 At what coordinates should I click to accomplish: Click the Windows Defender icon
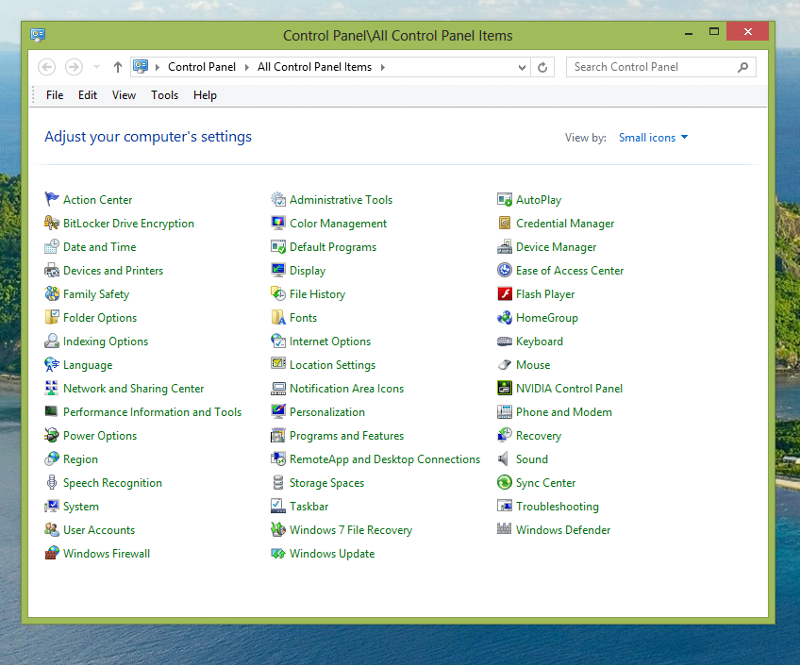click(x=504, y=529)
